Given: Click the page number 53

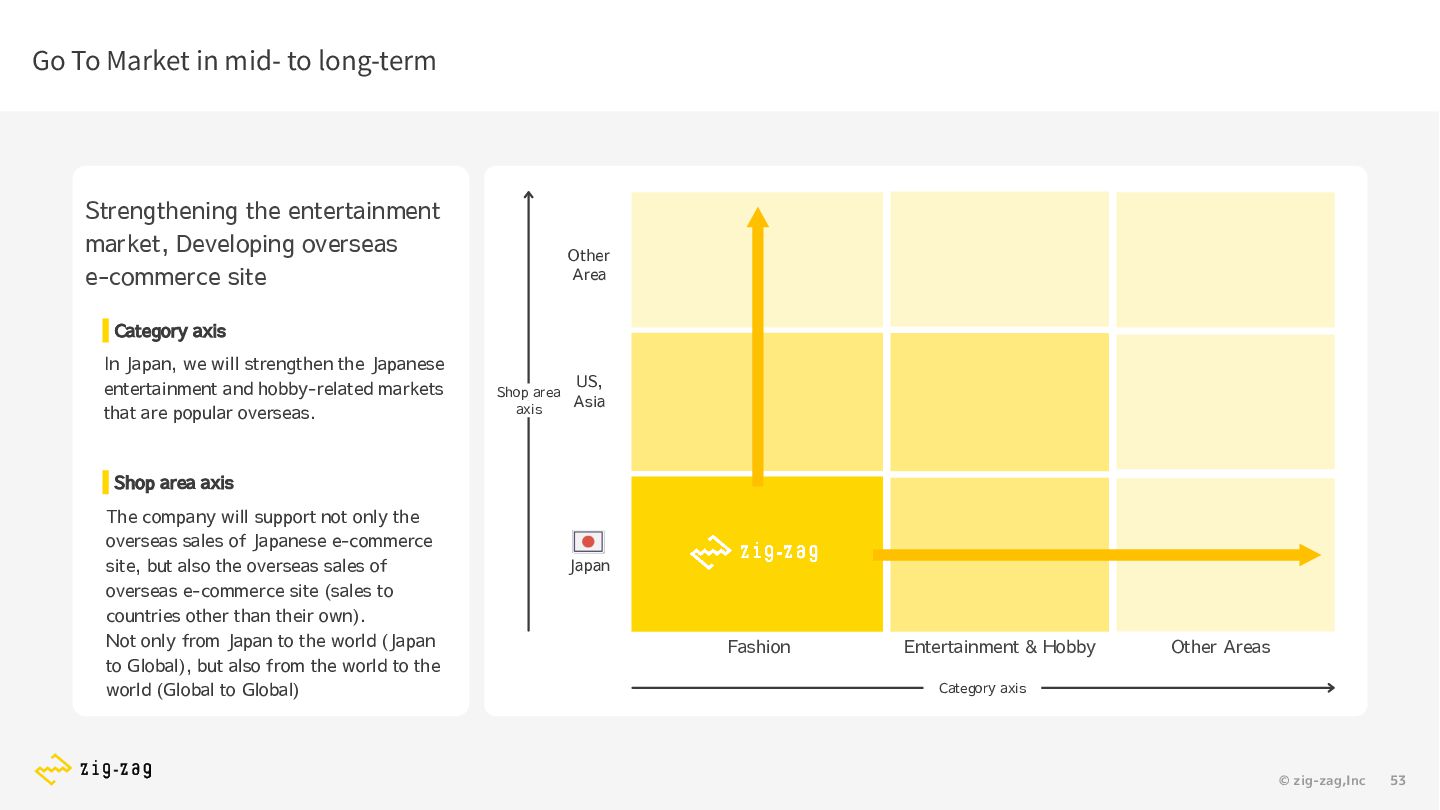Looking at the screenshot, I should (x=1398, y=781).
